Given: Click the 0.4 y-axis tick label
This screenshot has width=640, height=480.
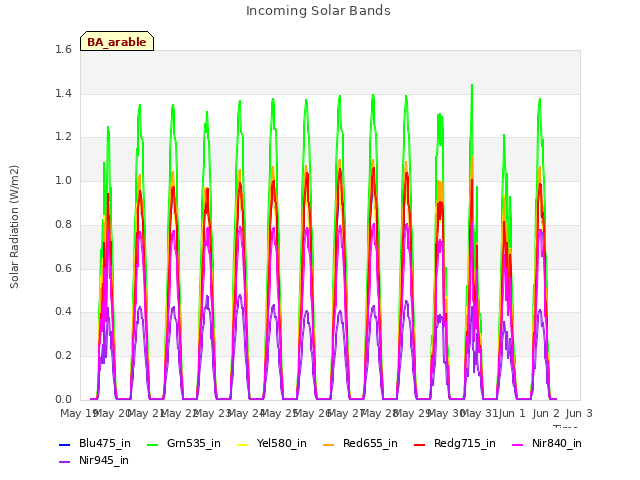Looking at the screenshot, I should 63,311.
